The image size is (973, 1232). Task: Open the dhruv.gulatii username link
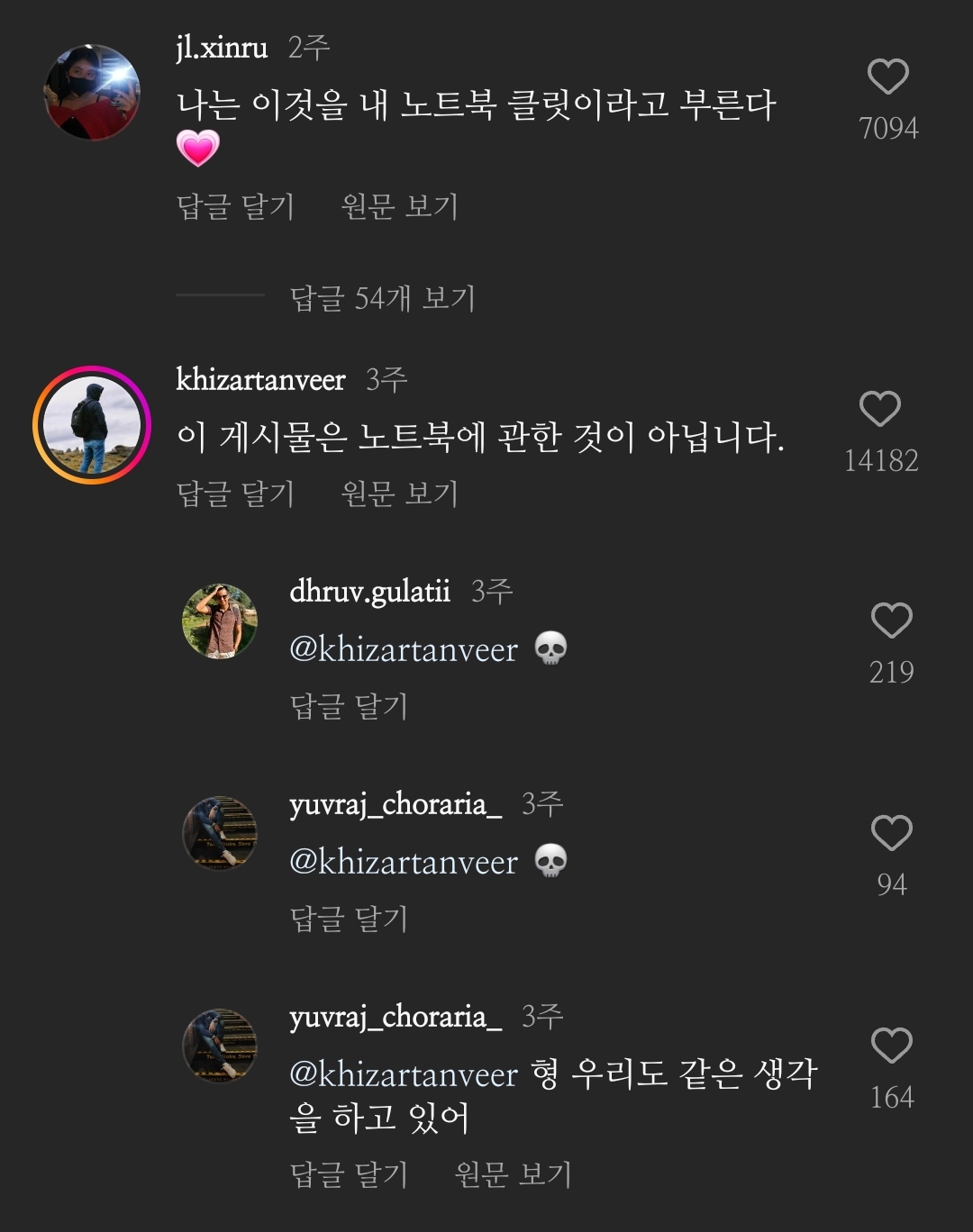369,592
